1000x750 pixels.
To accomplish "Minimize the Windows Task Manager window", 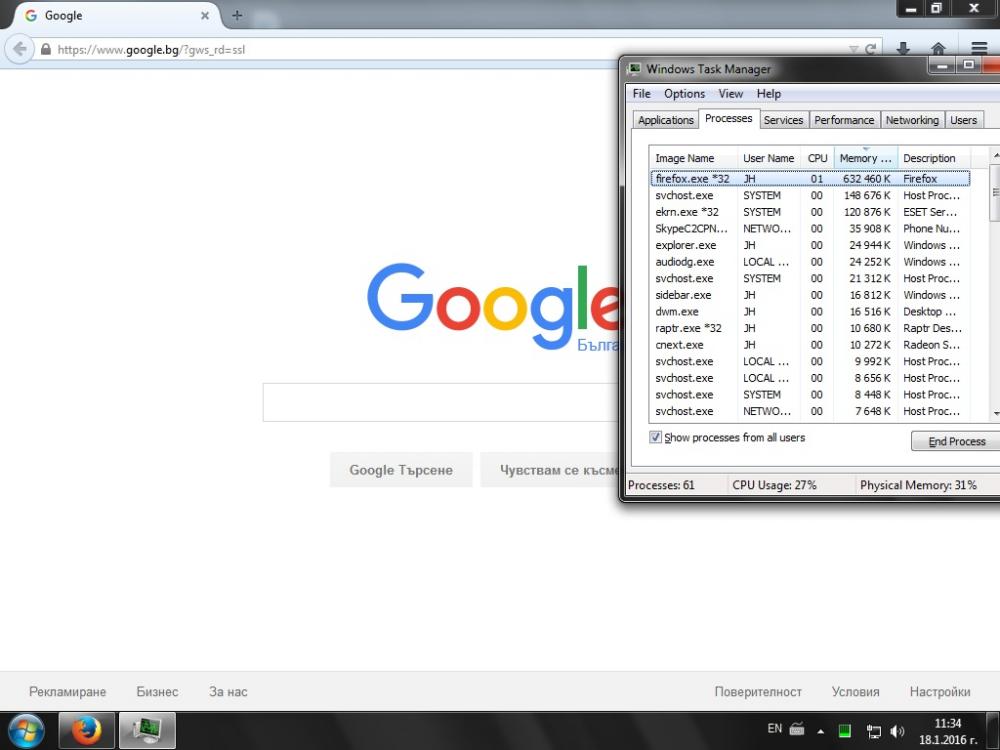I will coord(943,65).
